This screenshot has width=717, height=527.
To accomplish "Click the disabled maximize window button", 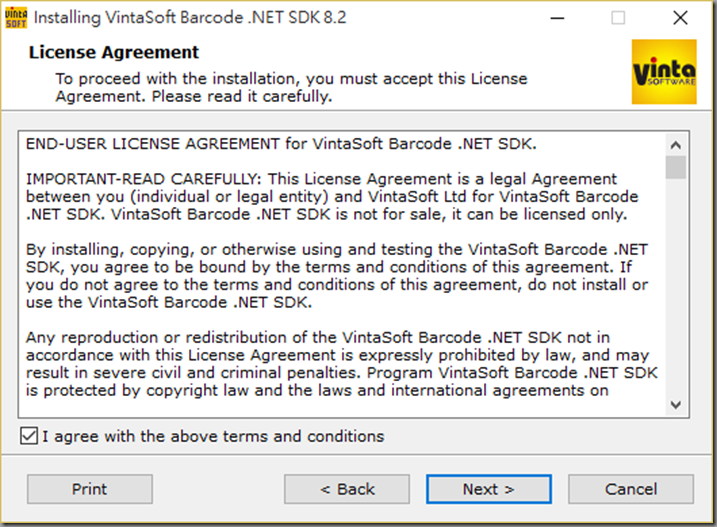I will point(618,18).
